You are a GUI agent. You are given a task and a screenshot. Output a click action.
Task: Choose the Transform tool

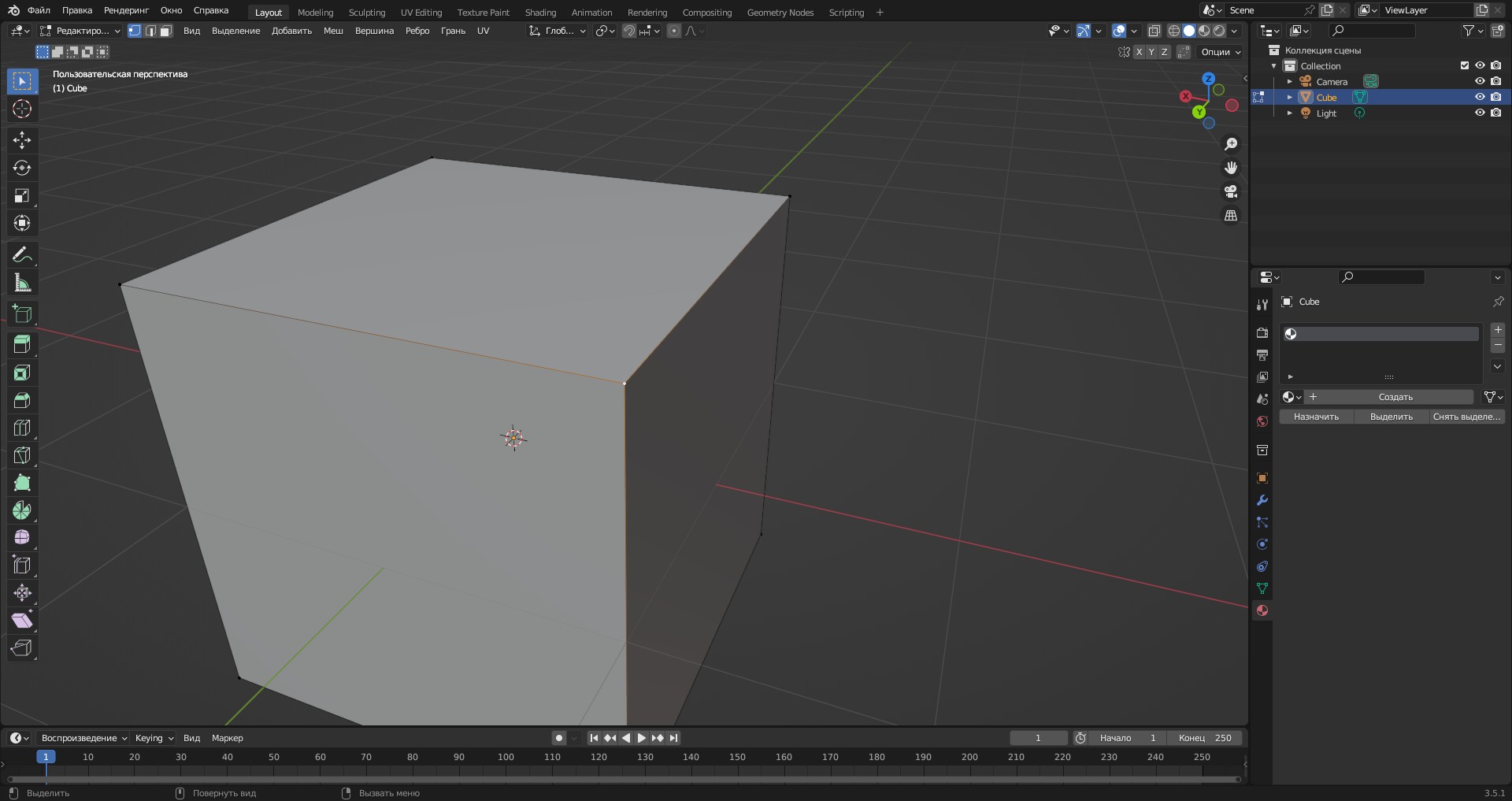[x=22, y=223]
